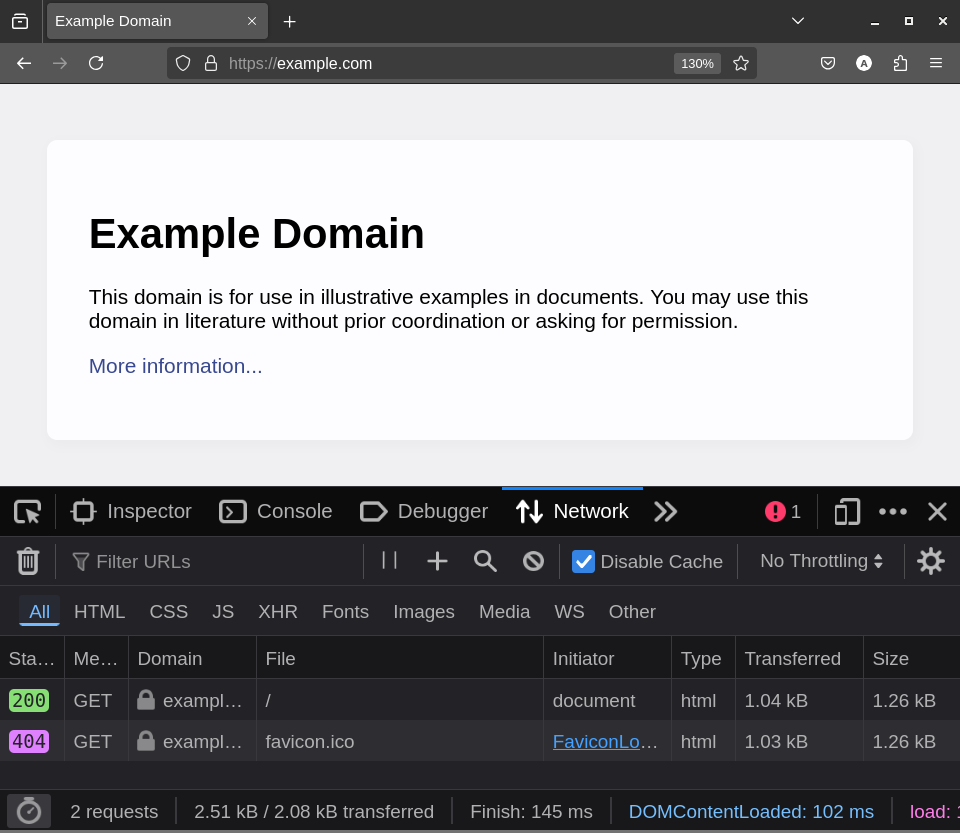Open the Extensions puzzle icon

tap(900, 63)
